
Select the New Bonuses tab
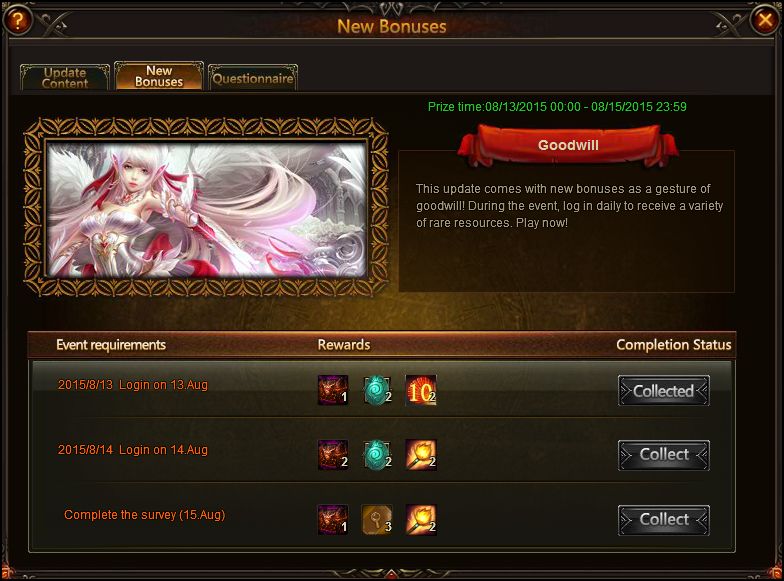pos(158,76)
